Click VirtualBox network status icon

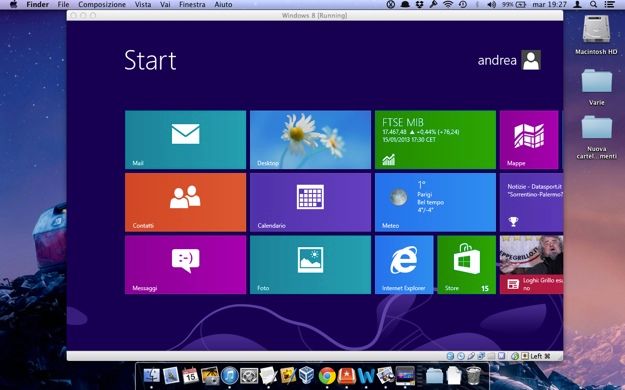(x=481, y=356)
